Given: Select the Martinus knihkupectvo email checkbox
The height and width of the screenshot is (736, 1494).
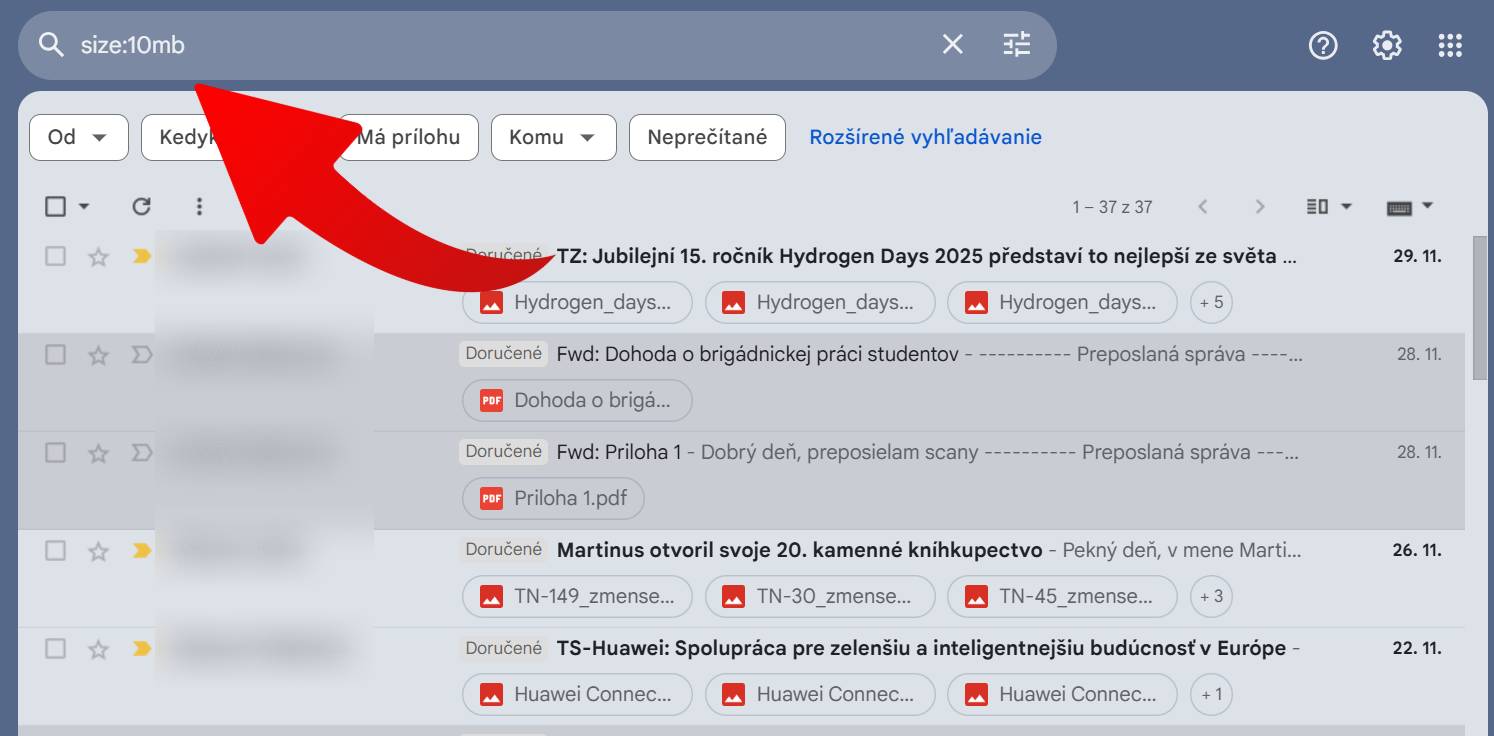Looking at the screenshot, I should pyautogui.click(x=56, y=550).
